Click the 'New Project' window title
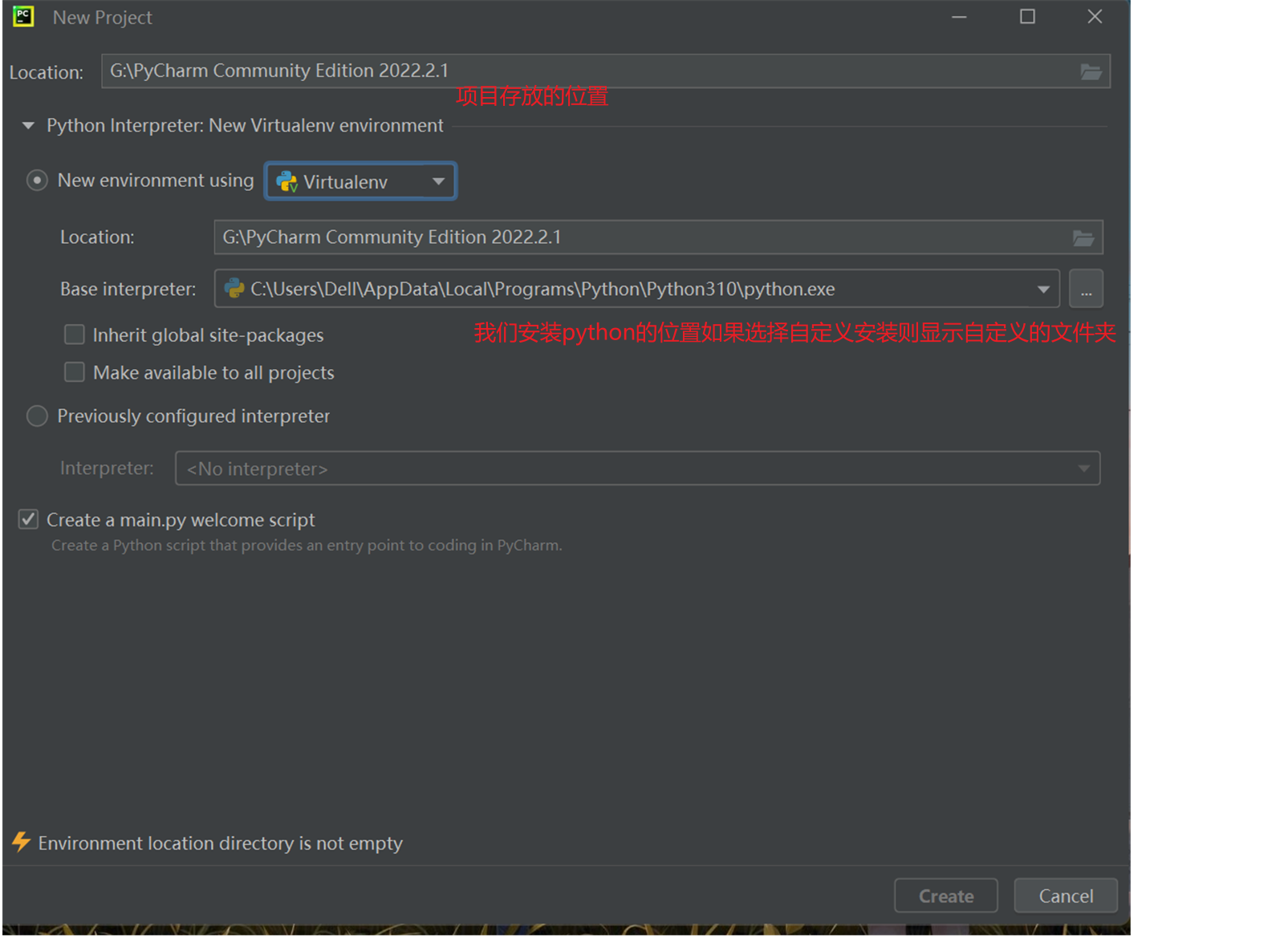The width and height of the screenshot is (1288, 941). coord(102,18)
